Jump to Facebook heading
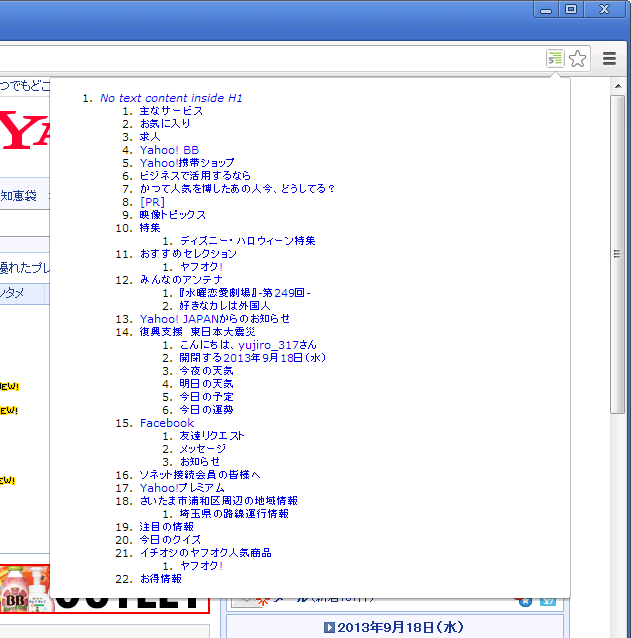 pos(167,423)
